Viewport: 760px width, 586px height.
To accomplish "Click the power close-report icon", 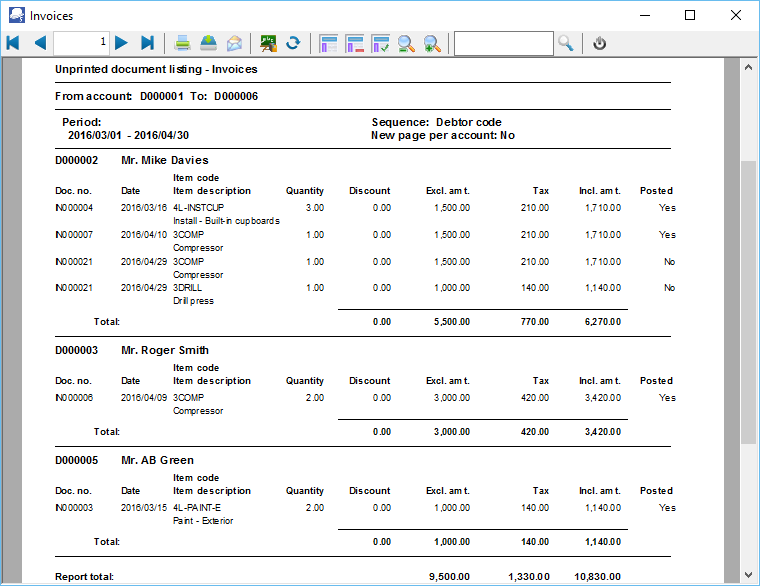I will point(600,43).
